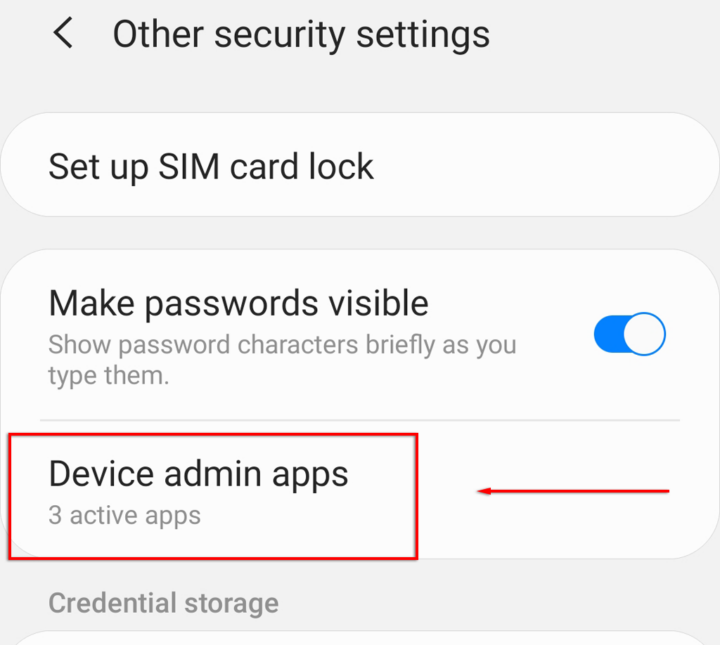This screenshot has width=720, height=645.
Task: Tap the back arrow icon
Action: point(62,34)
